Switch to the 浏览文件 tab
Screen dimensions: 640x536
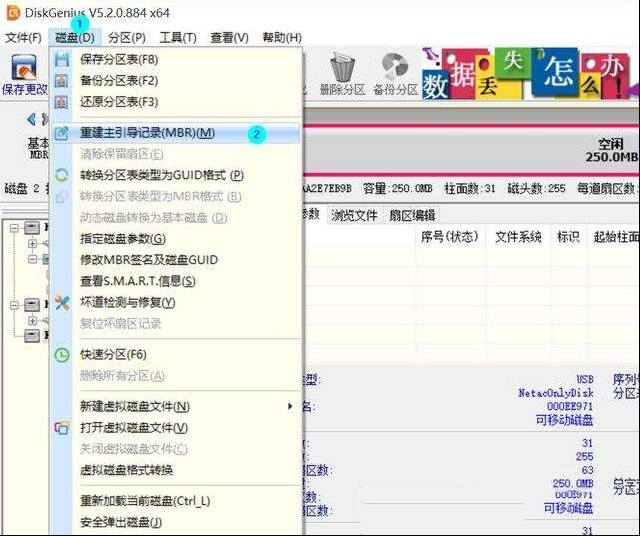point(354,215)
